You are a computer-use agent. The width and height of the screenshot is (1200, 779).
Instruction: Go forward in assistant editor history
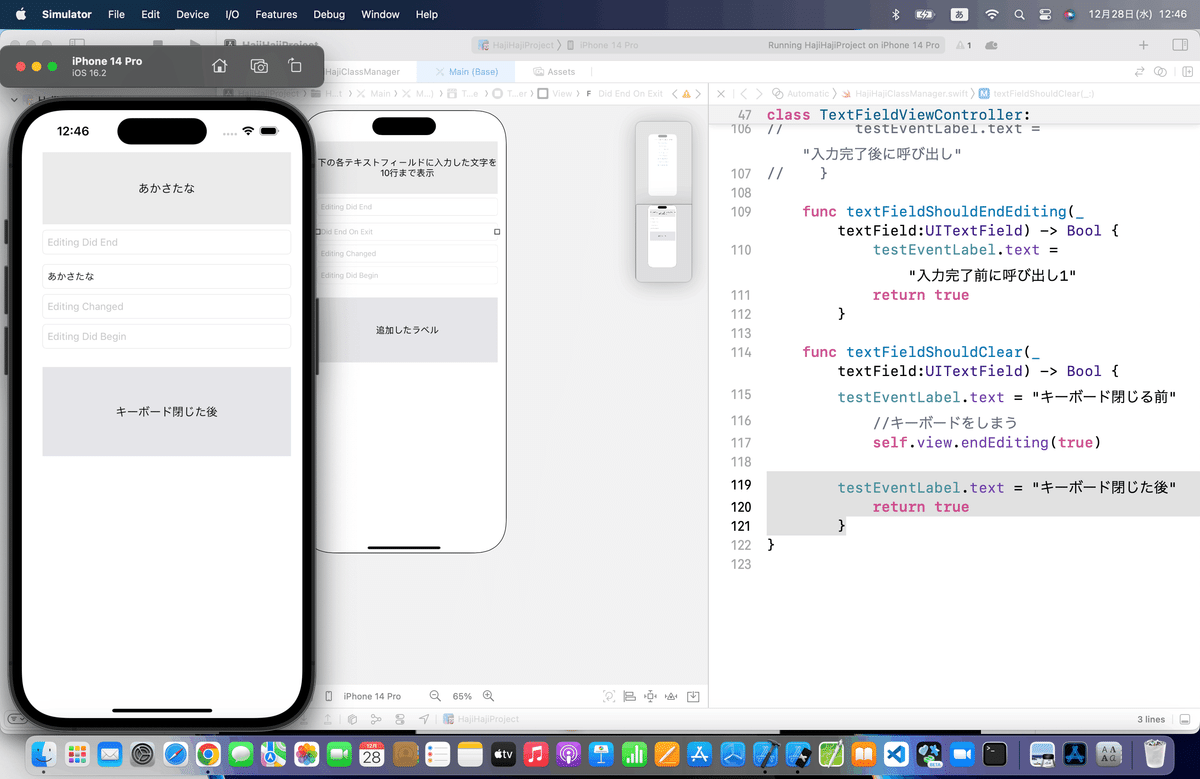(x=759, y=93)
